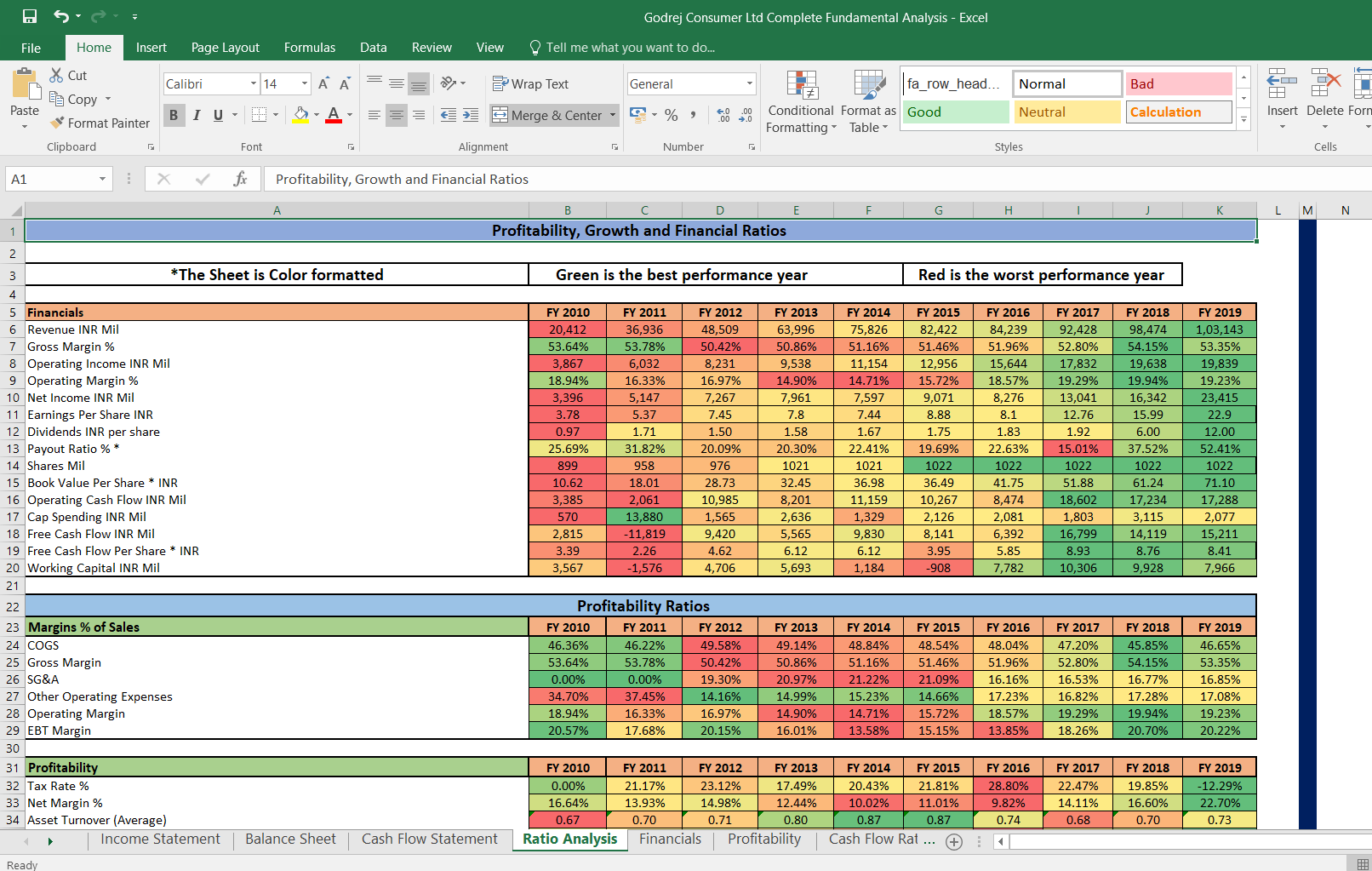Click the formula bar input field
Viewport: 1372px width, 871px height.
pos(817,179)
